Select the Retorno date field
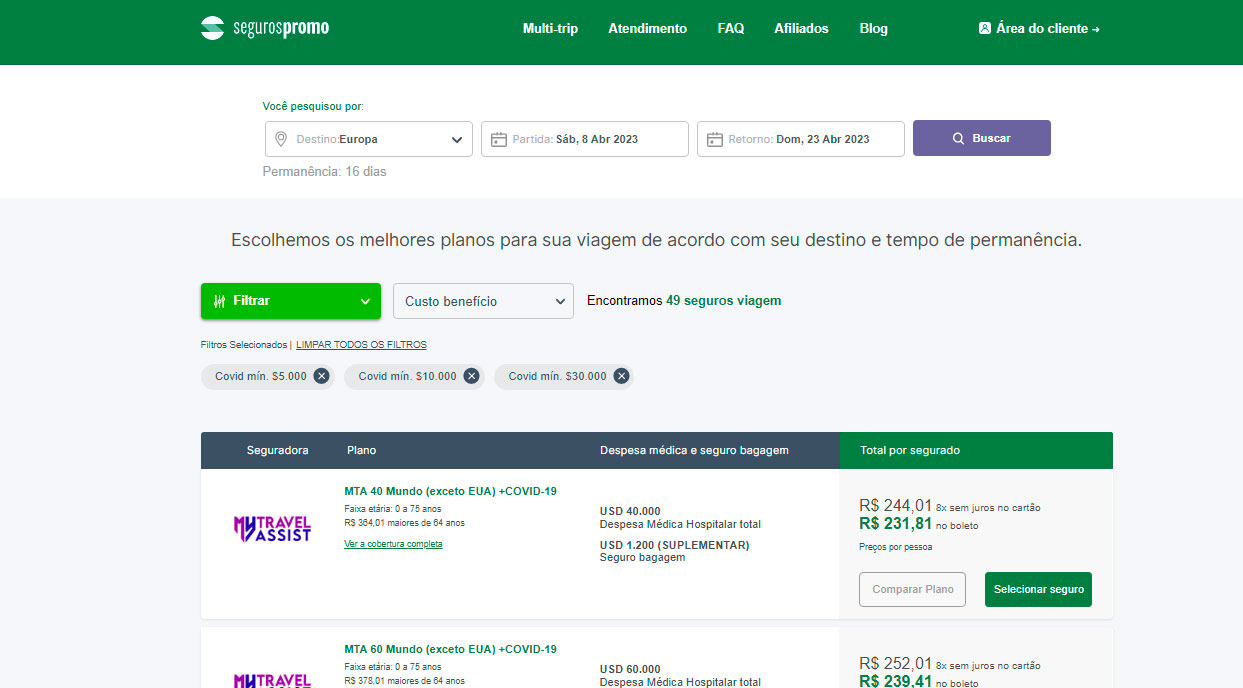1243x688 pixels. click(801, 139)
